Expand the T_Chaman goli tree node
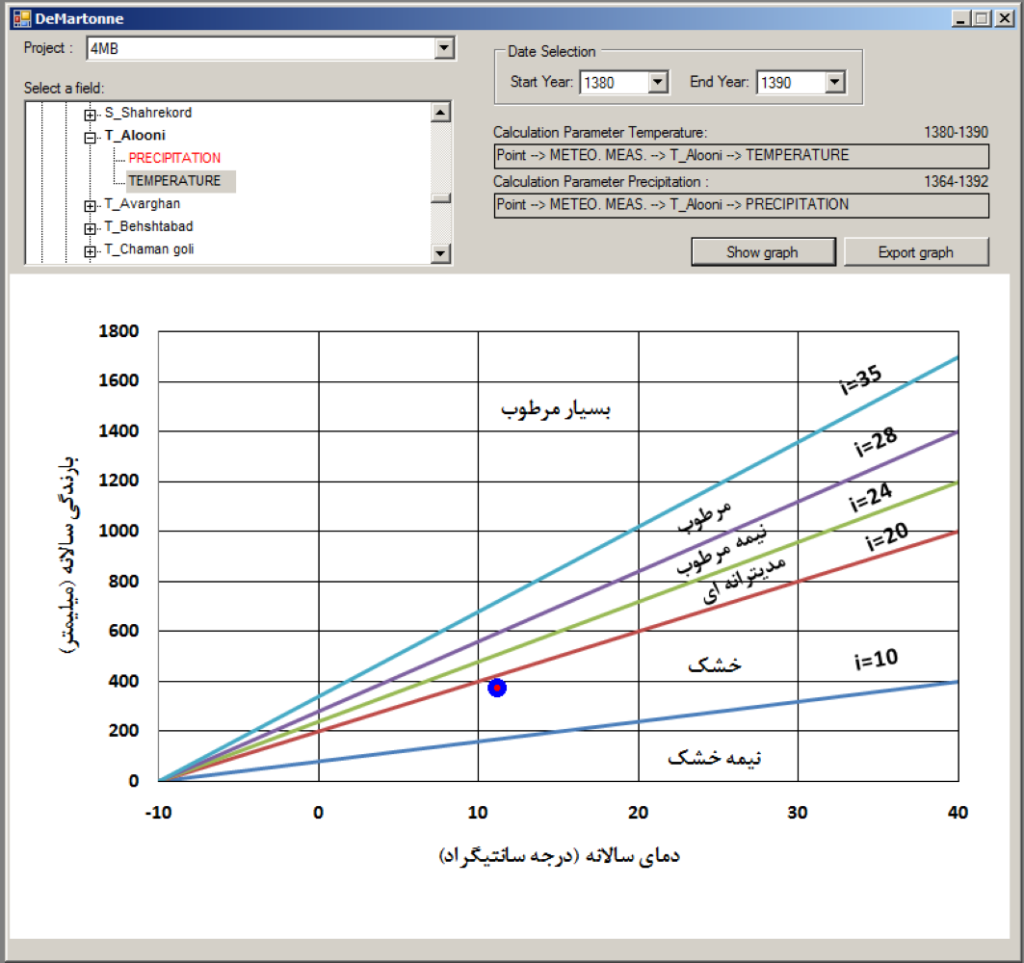 click(90, 251)
